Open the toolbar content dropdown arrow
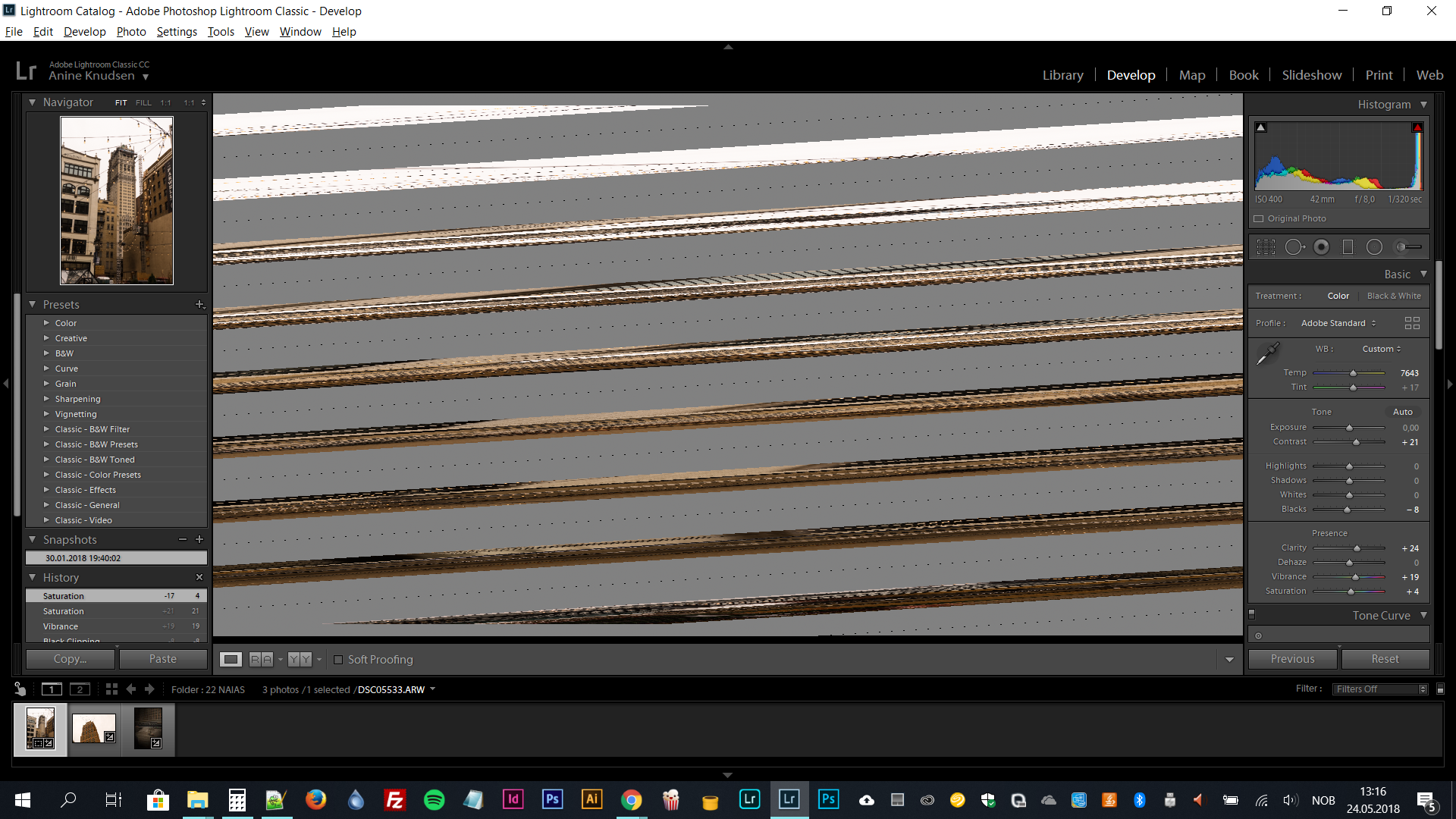The height and width of the screenshot is (819, 1456). click(1229, 660)
